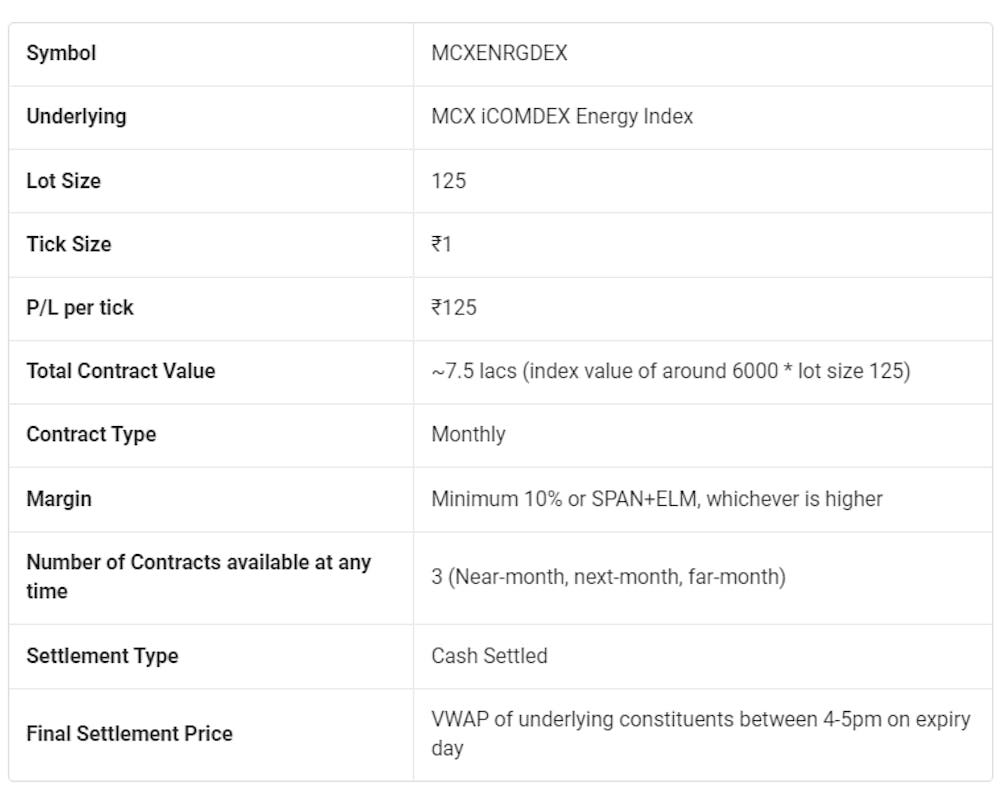Click the Underlying label cell
Screen dimensions: 1000x807
click(x=77, y=117)
